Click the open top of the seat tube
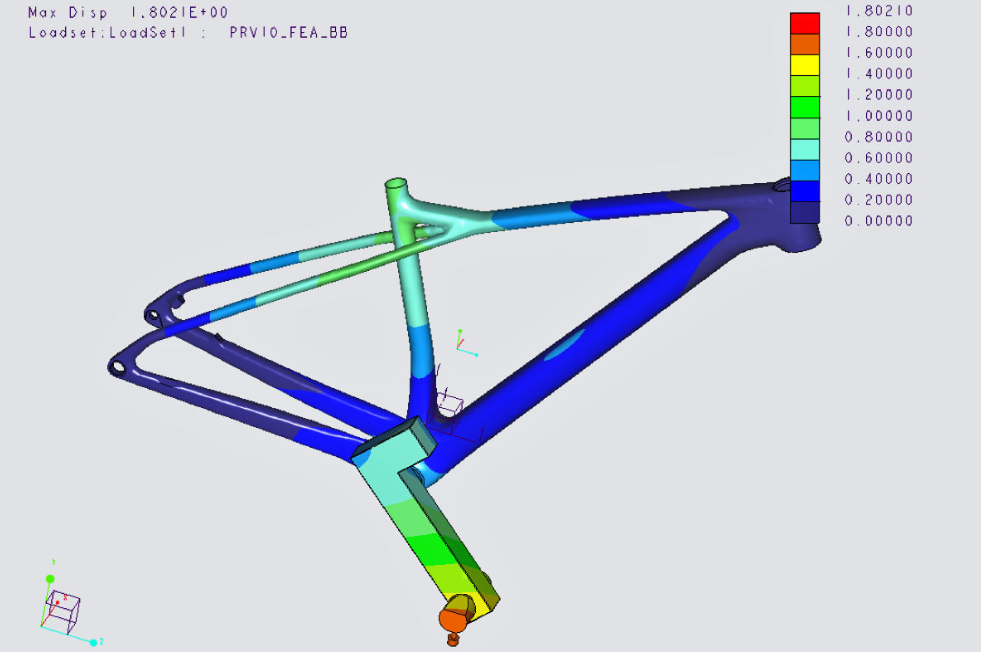Viewport: 981px width, 652px height. 397,185
